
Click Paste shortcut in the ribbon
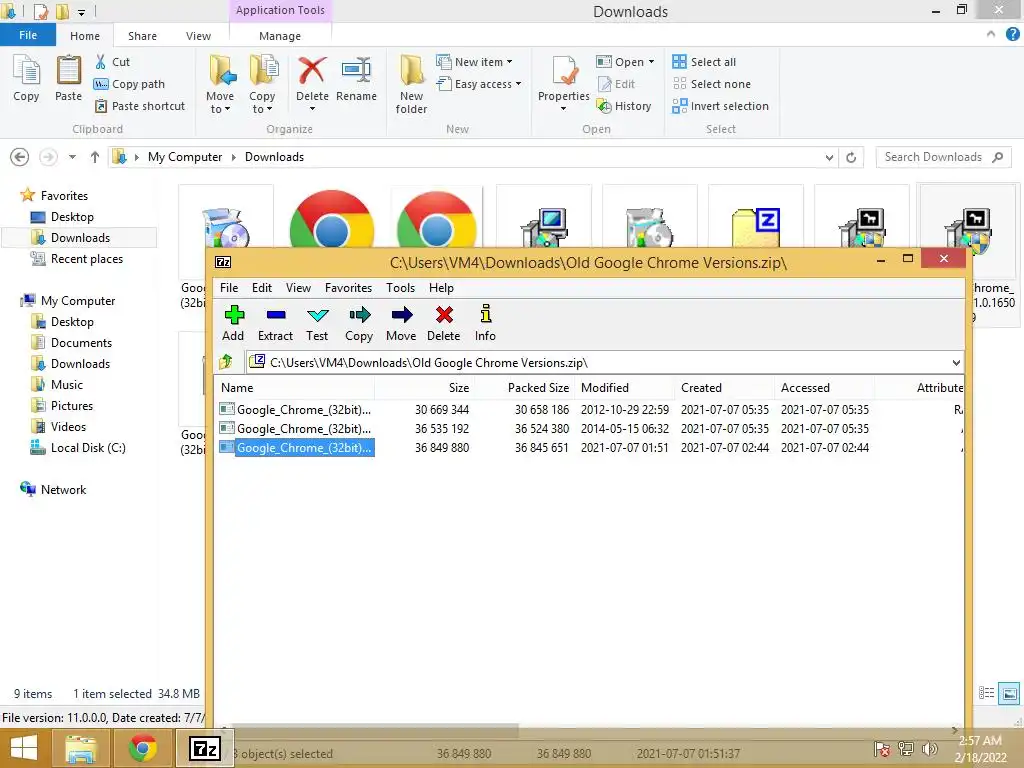click(140, 106)
